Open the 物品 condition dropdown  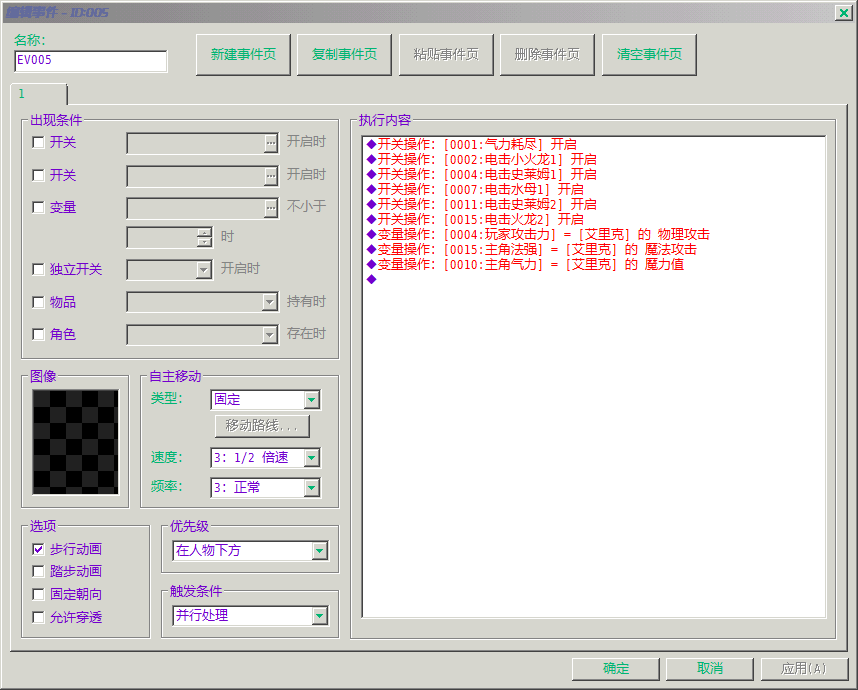(x=202, y=302)
